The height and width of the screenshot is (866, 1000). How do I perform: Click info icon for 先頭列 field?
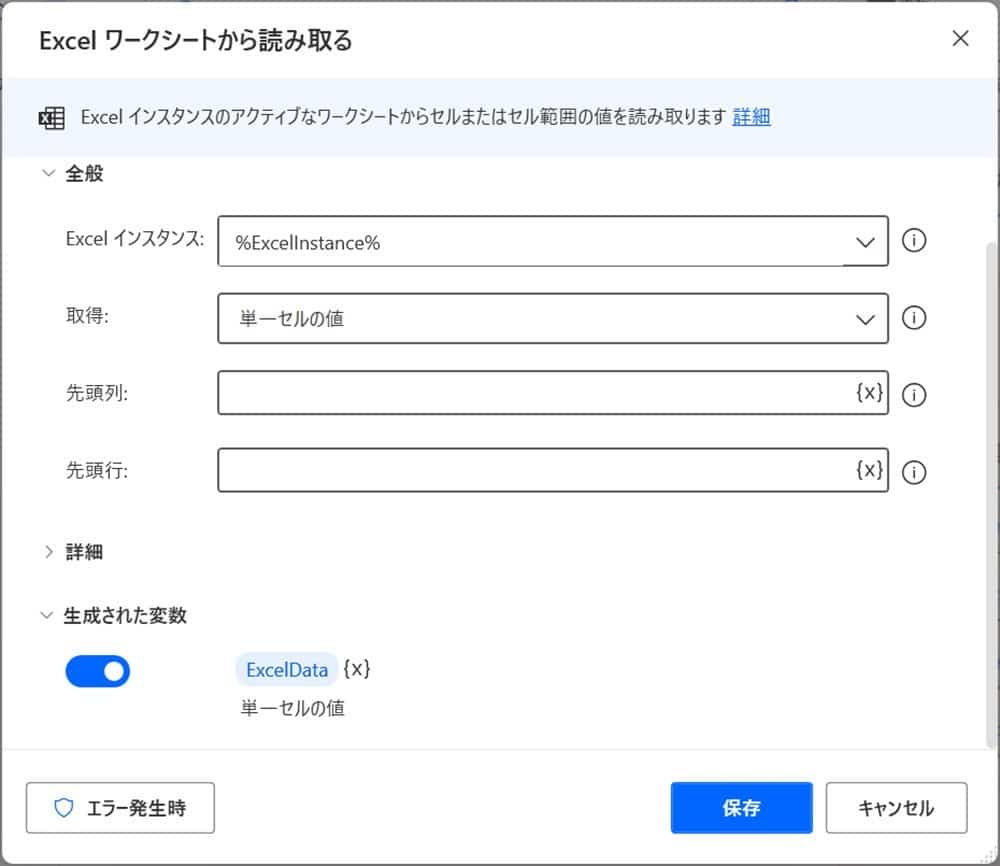click(x=914, y=395)
